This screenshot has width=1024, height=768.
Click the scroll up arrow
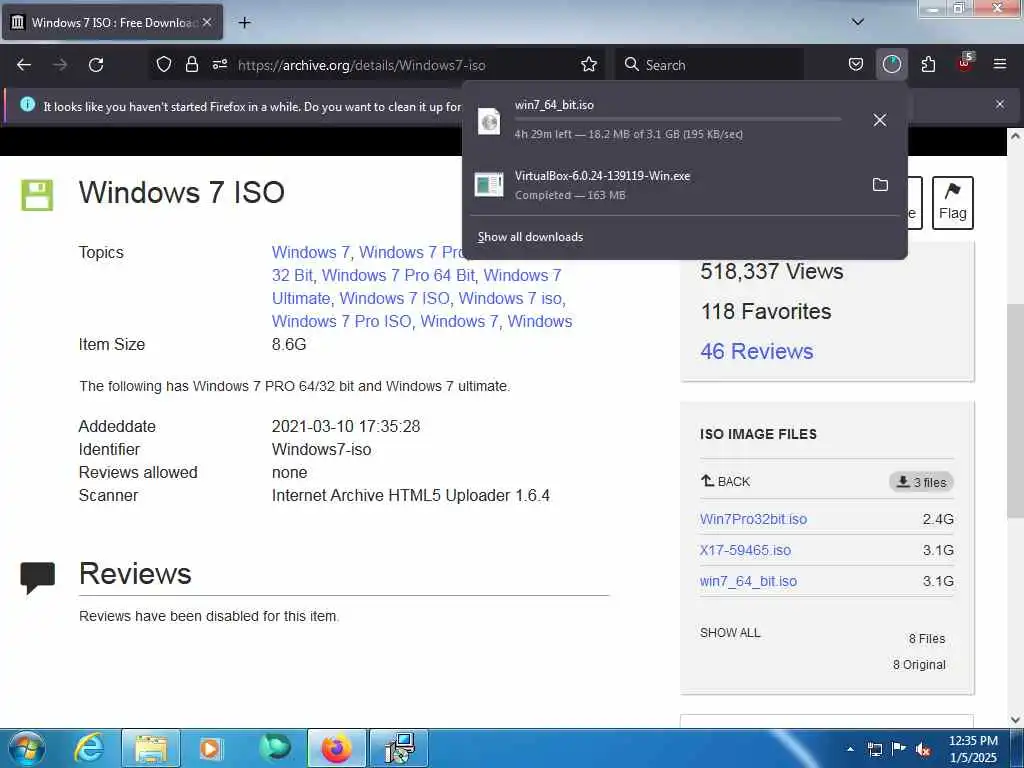(x=1015, y=136)
